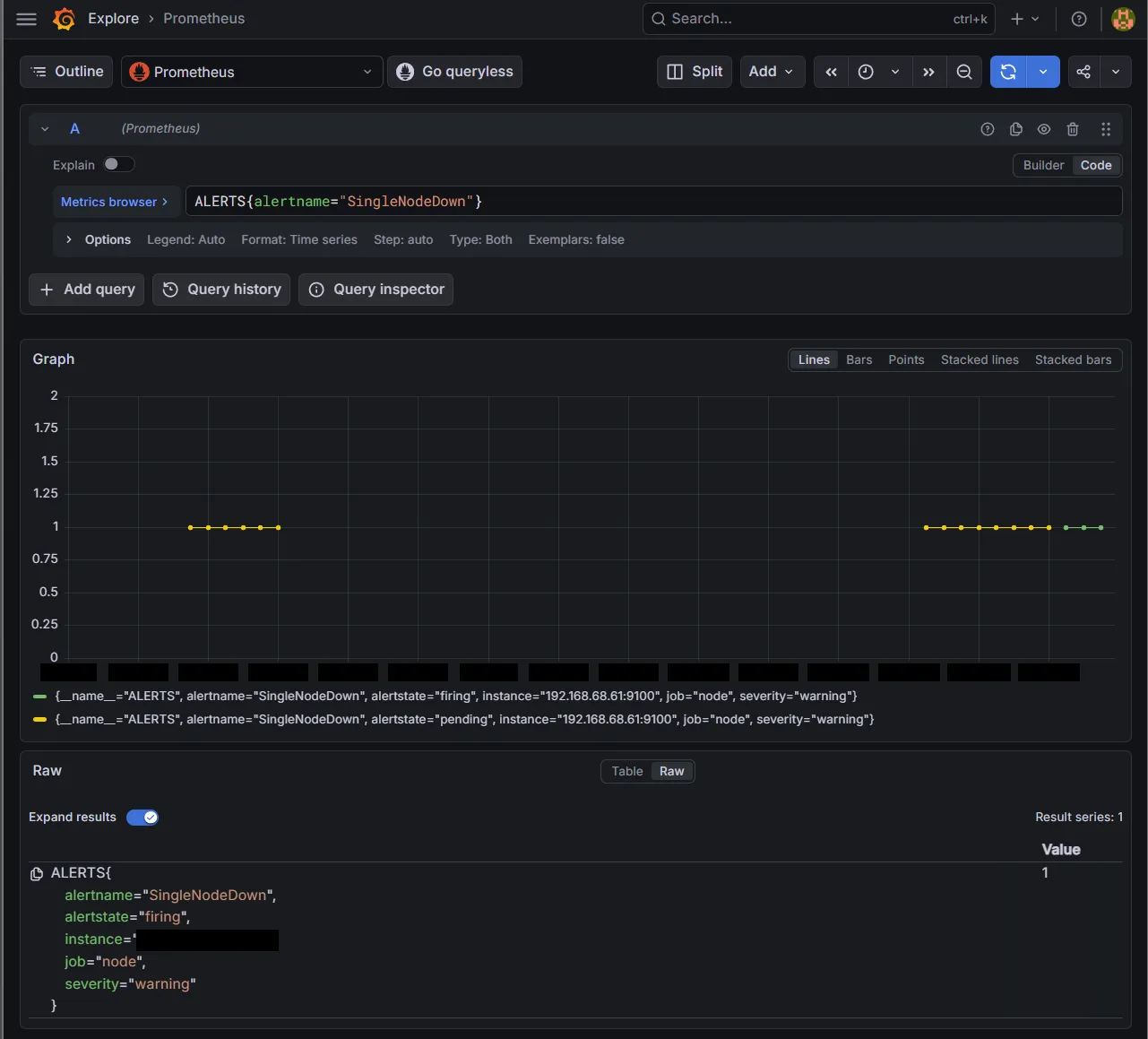This screenshot has height=1039, width=1148.
Task: Click the yellow pending series legend swatch
Action: click(39, 720)
